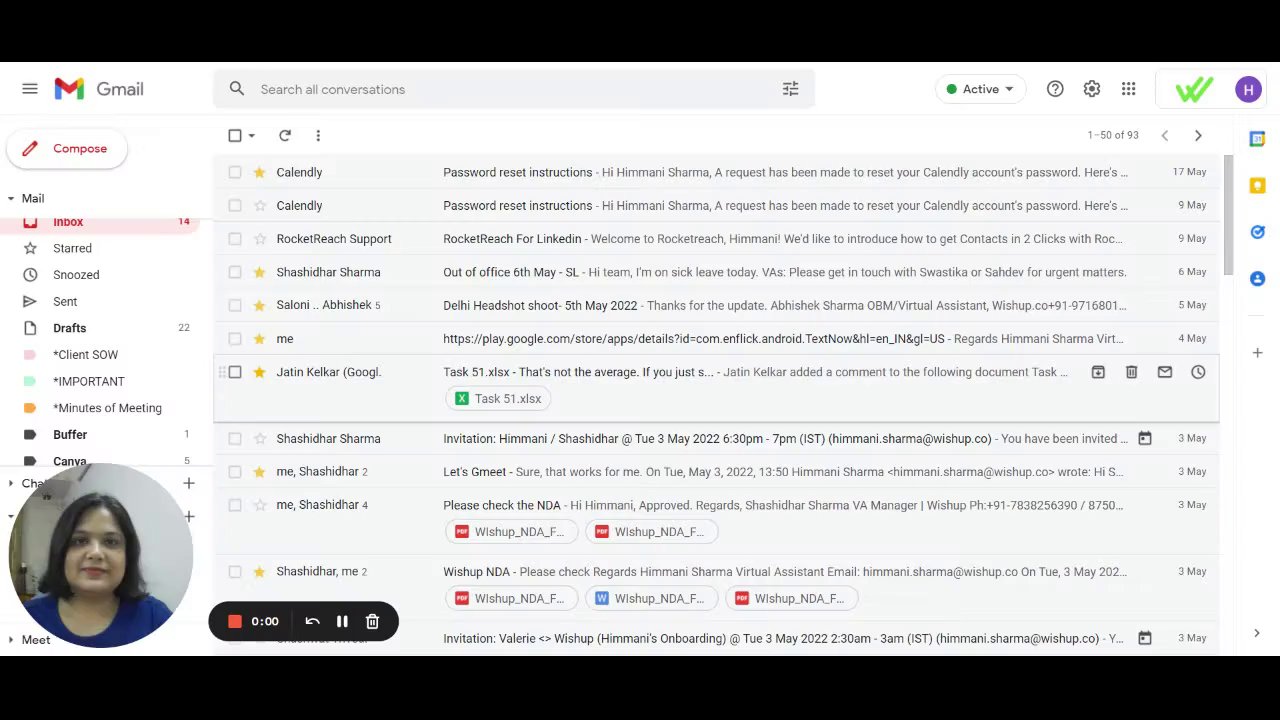
Task: Open Delhi Headshot shoot email
Action: click(716, 305)
